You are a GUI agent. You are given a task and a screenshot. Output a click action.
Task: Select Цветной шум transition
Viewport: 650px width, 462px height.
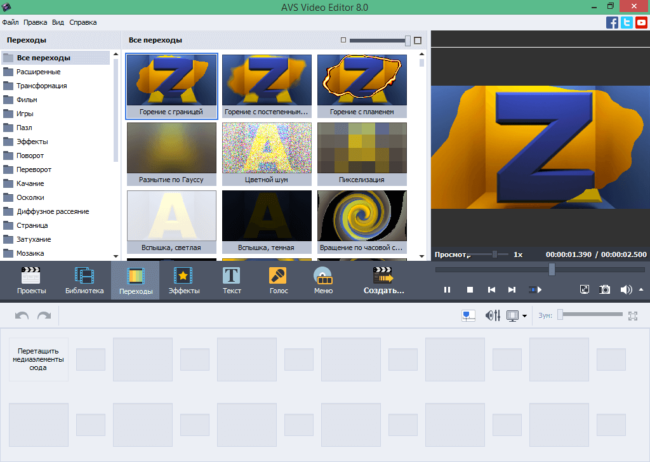(267, 154)
